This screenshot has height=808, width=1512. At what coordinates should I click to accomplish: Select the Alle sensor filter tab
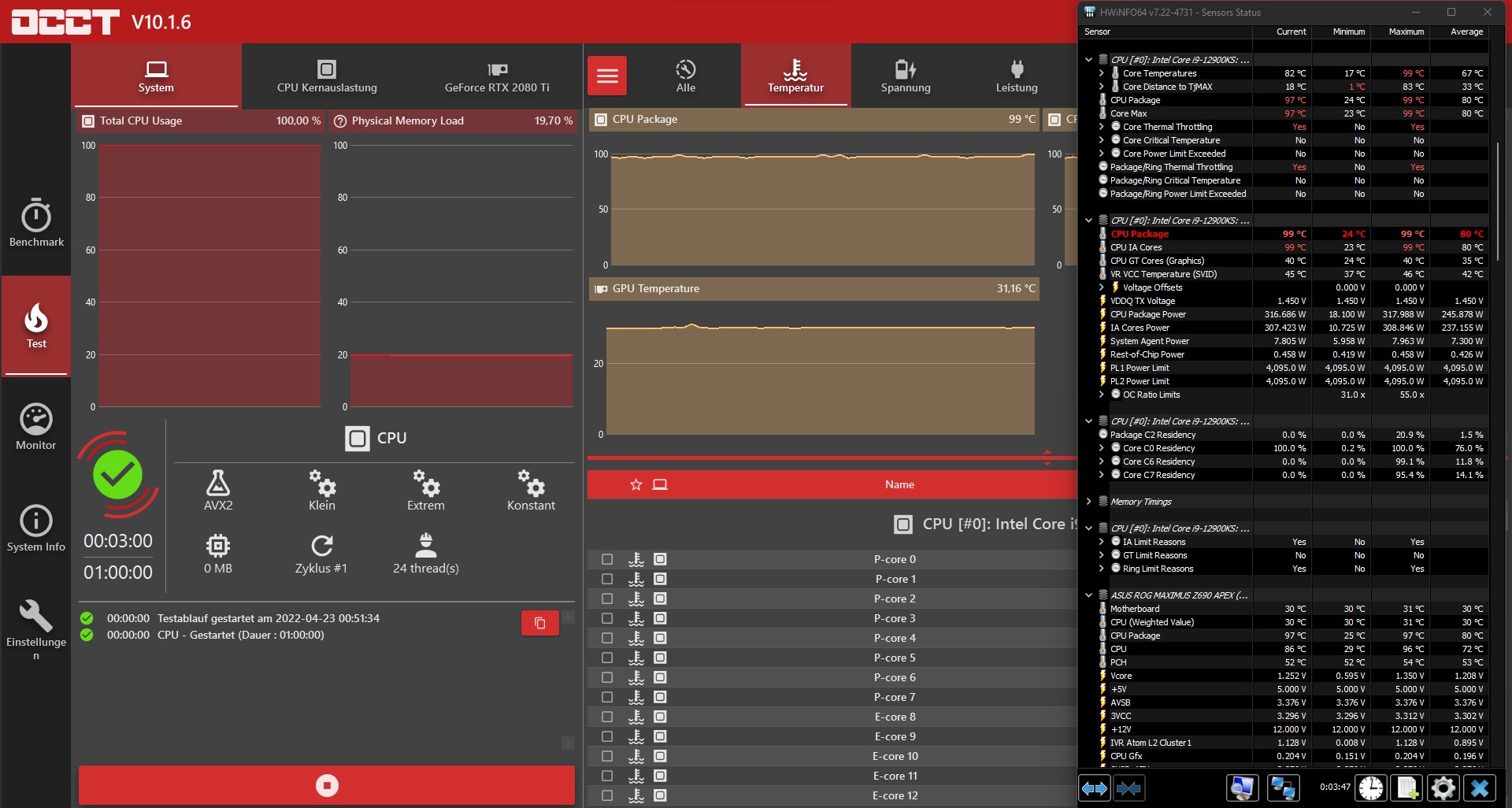coord(686,76)
